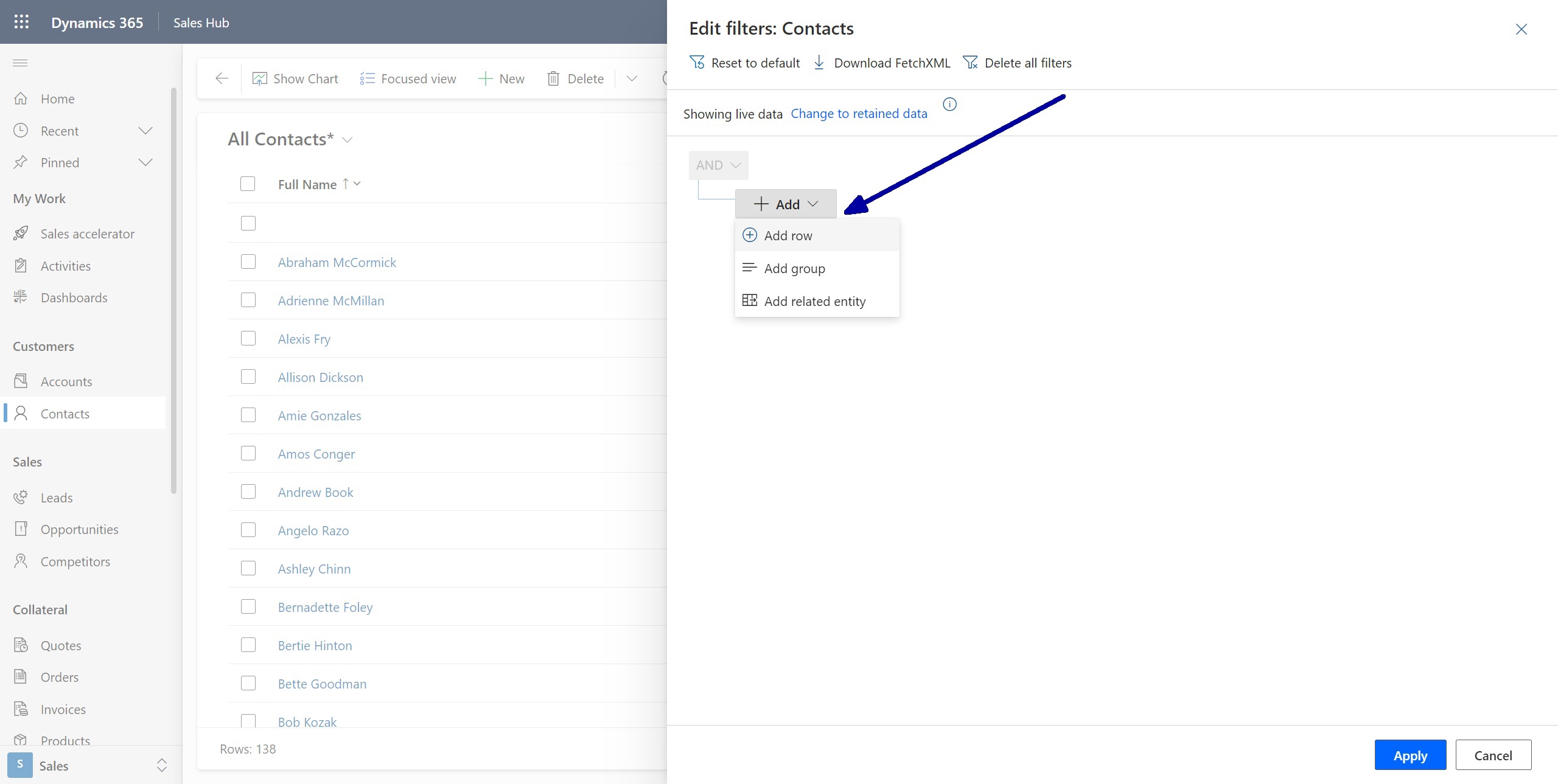Open the Delete split-button chevron
This screenshot has height=784, width=1558.
tap(632, 78)
